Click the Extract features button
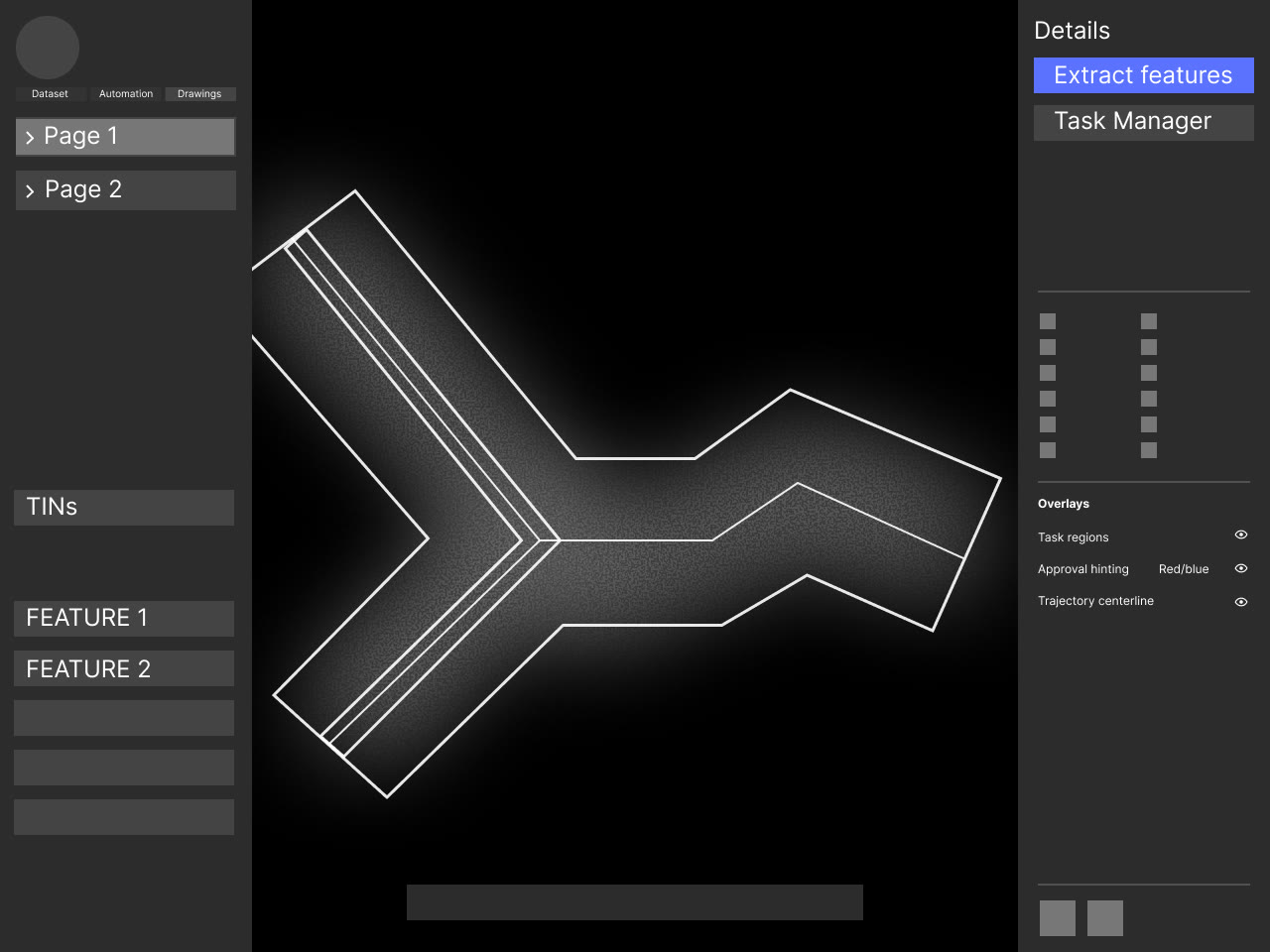The image size is (1270, 952). click(x=1143, y=75)
